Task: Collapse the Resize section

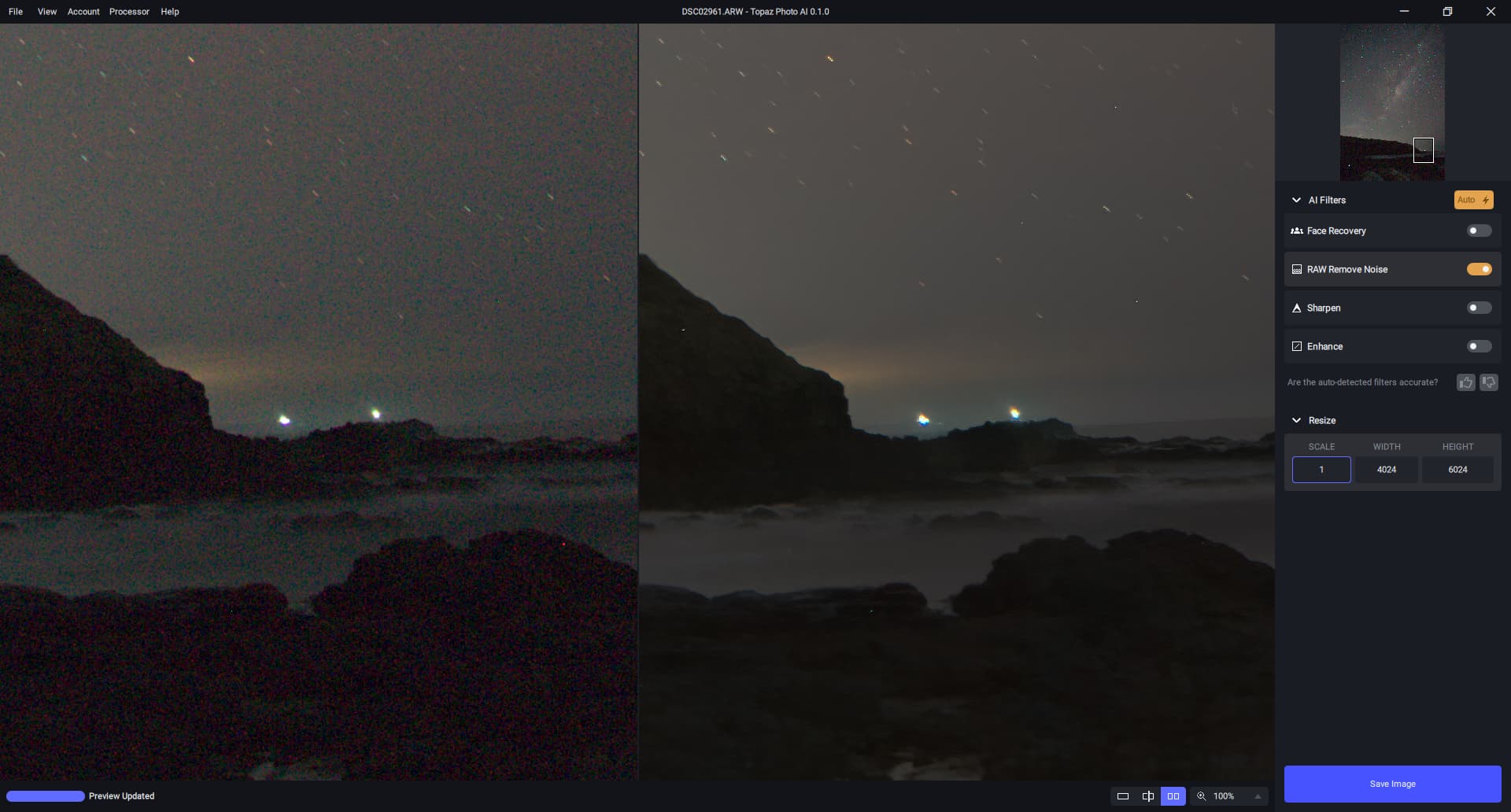Action: click(1296, 421)
